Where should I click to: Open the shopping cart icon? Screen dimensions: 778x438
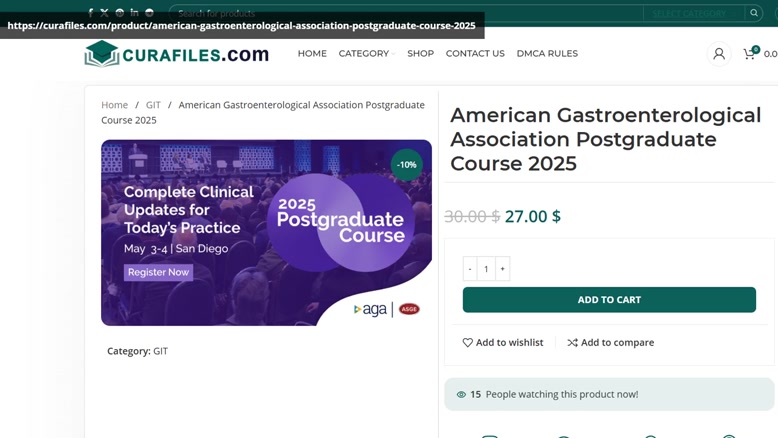(x=750, y=54)
